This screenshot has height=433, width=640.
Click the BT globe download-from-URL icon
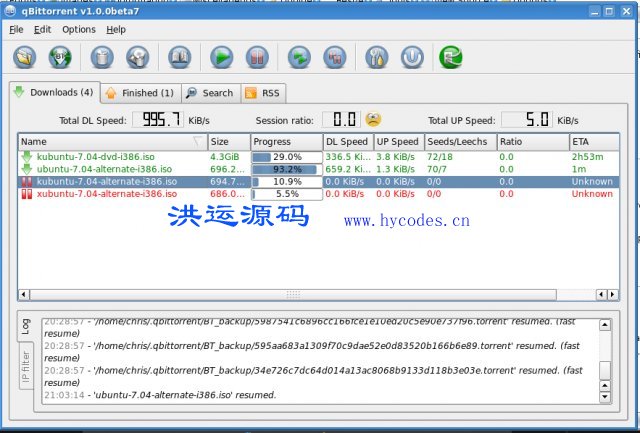(60, 57)
